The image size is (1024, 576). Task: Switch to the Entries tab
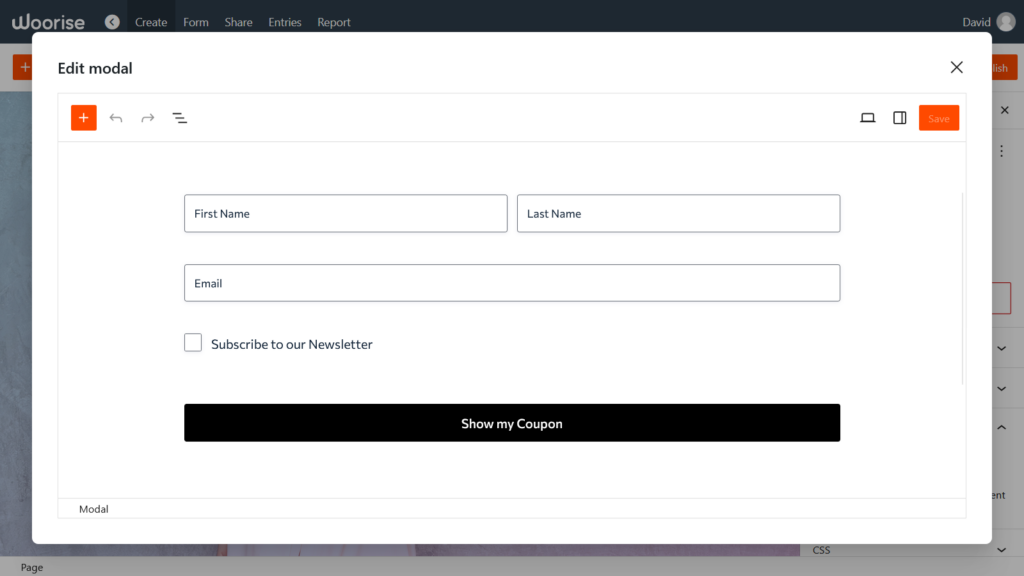(284, 21)
